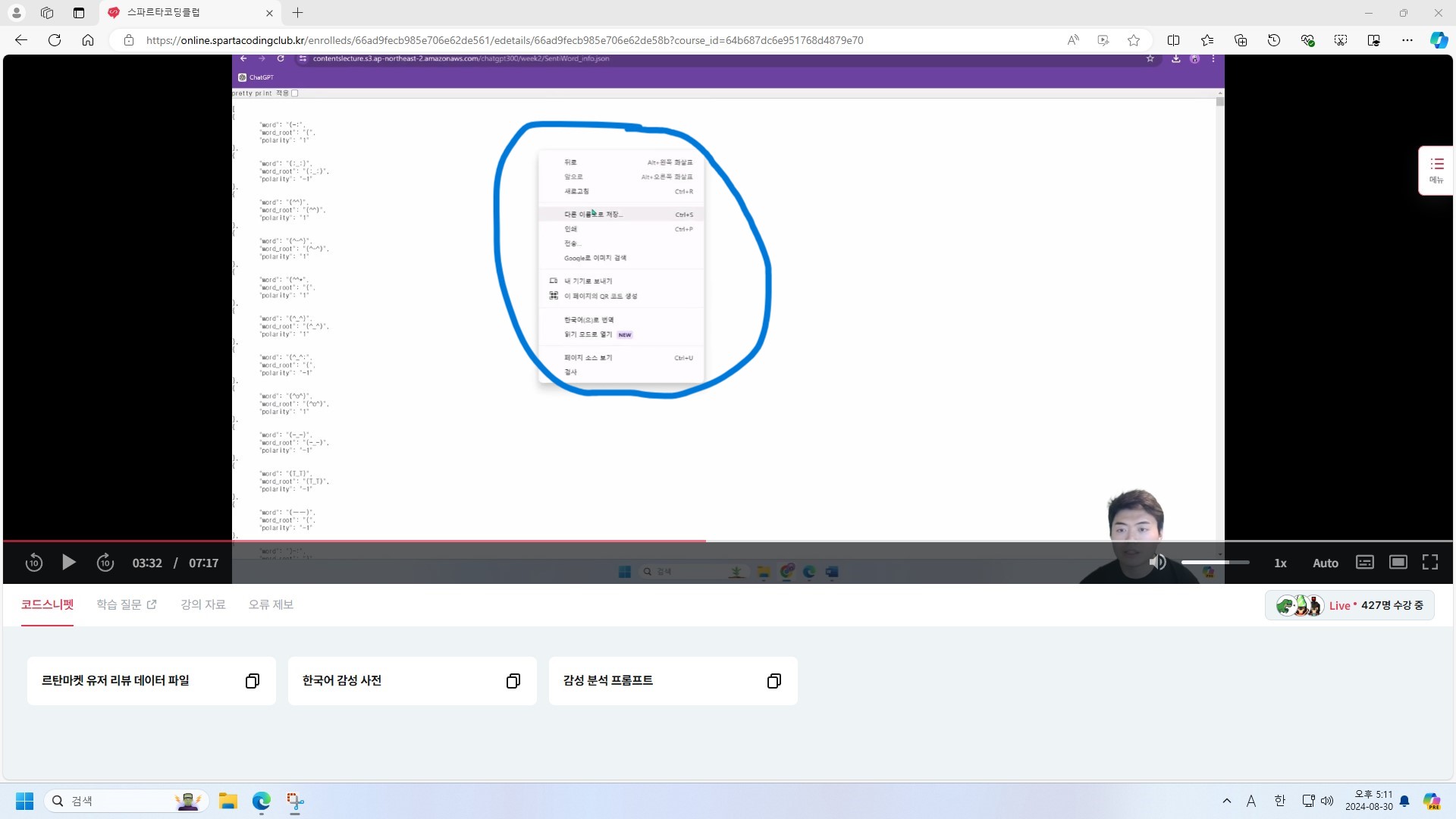The width and height of the screenshot is (1456, 819).
Task: View site information lock icon
Action: 129,40
